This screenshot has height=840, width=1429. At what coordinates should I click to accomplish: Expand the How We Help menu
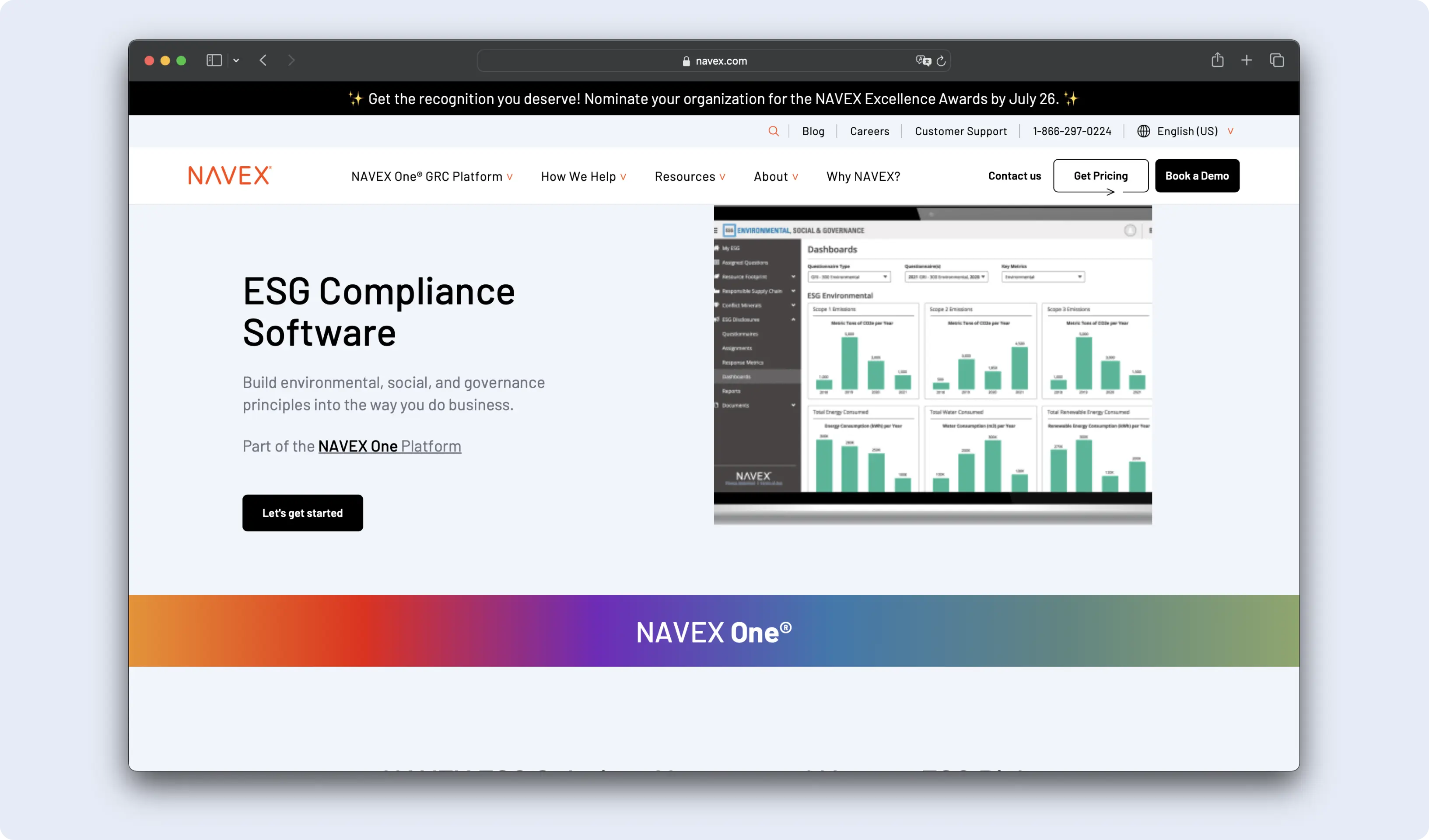[x=583, y=176]
